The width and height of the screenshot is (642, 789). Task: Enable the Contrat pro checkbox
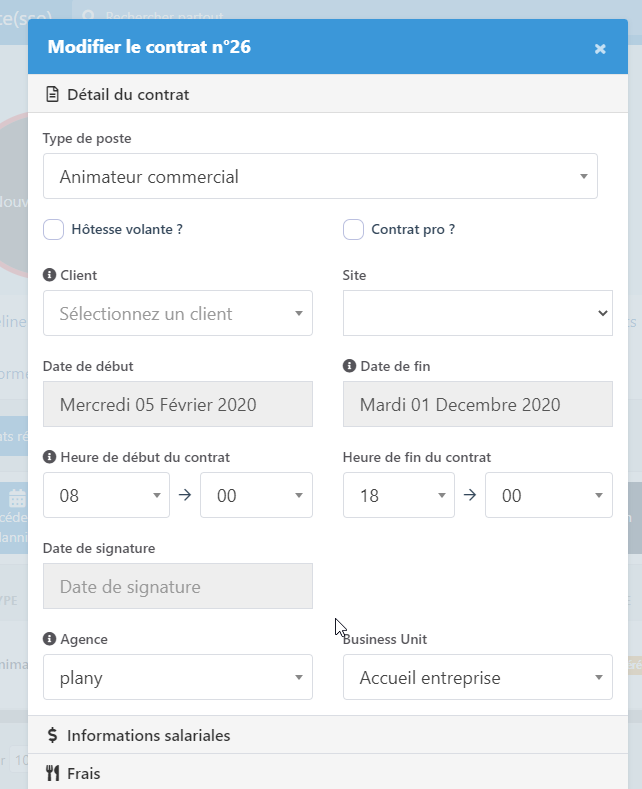353,229
